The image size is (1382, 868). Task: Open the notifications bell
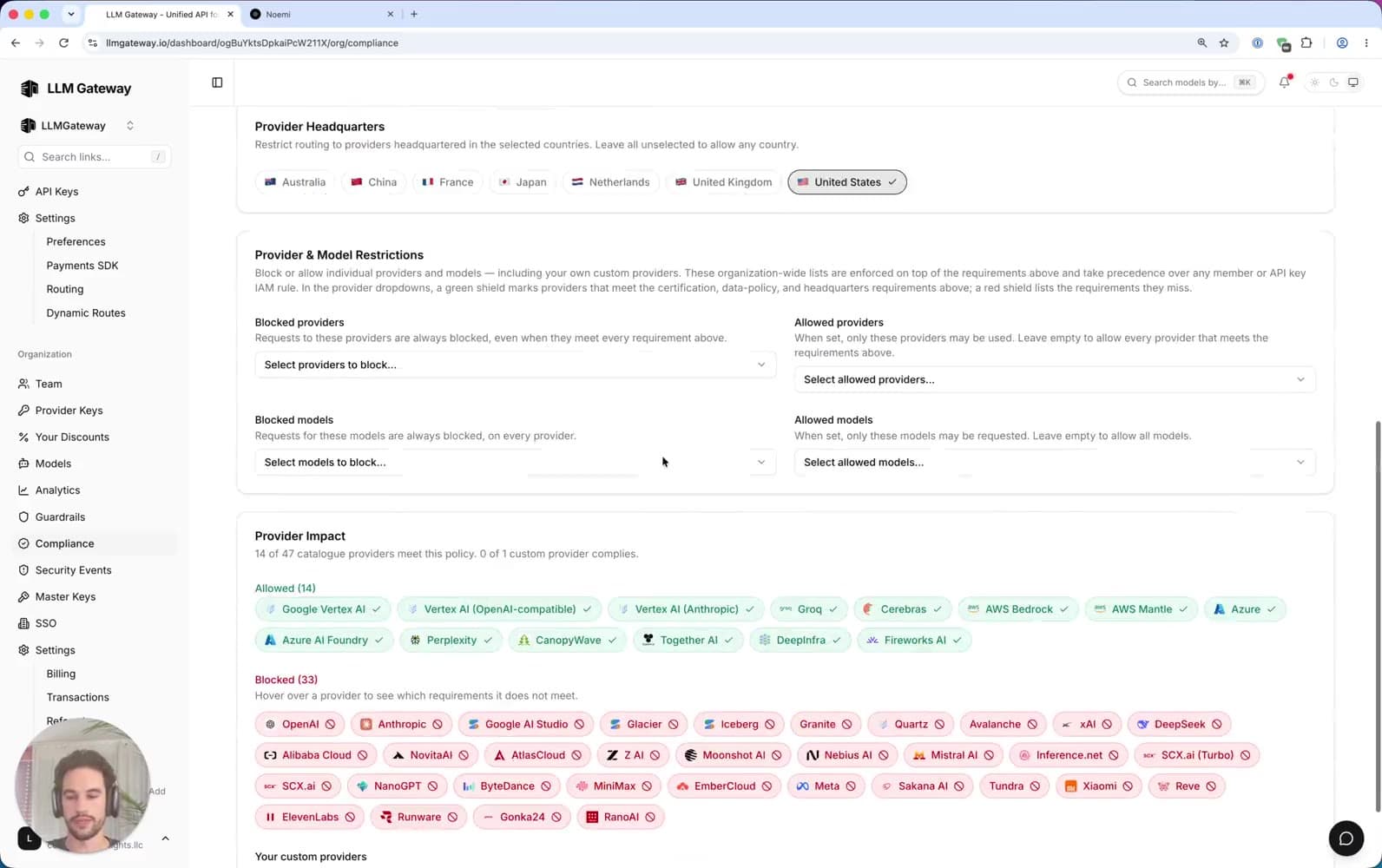[1285, 82]
